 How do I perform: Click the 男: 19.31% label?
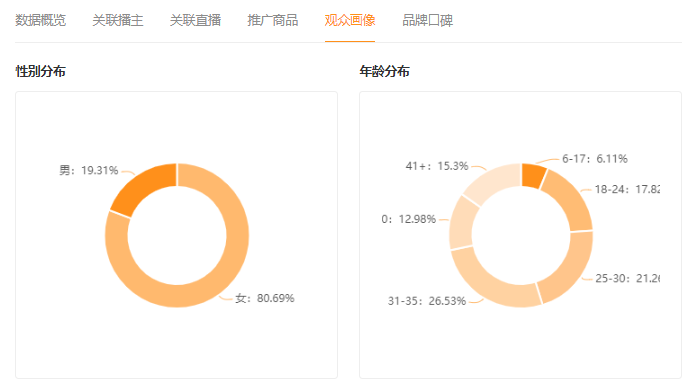click(x=89, y=170)
